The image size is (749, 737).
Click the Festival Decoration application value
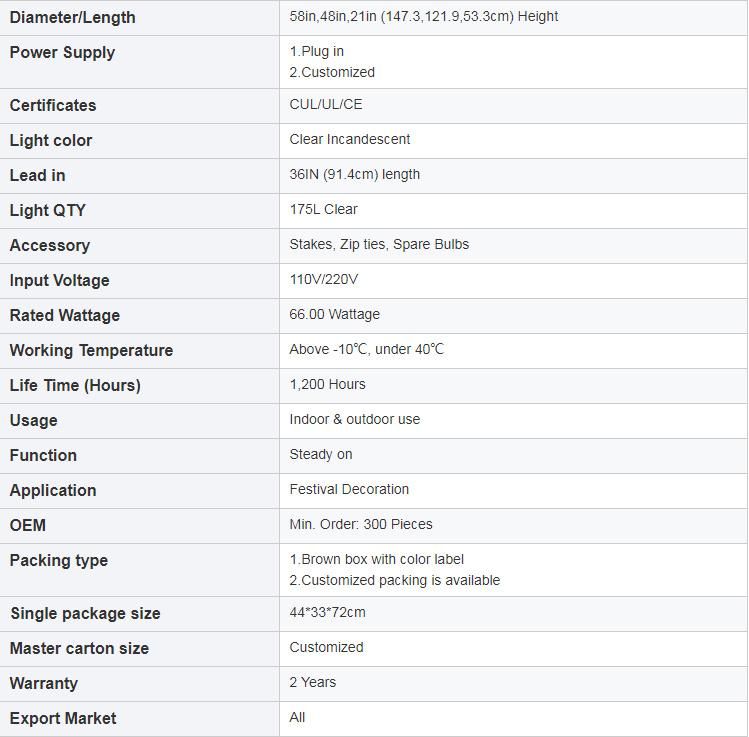point(349,489)
